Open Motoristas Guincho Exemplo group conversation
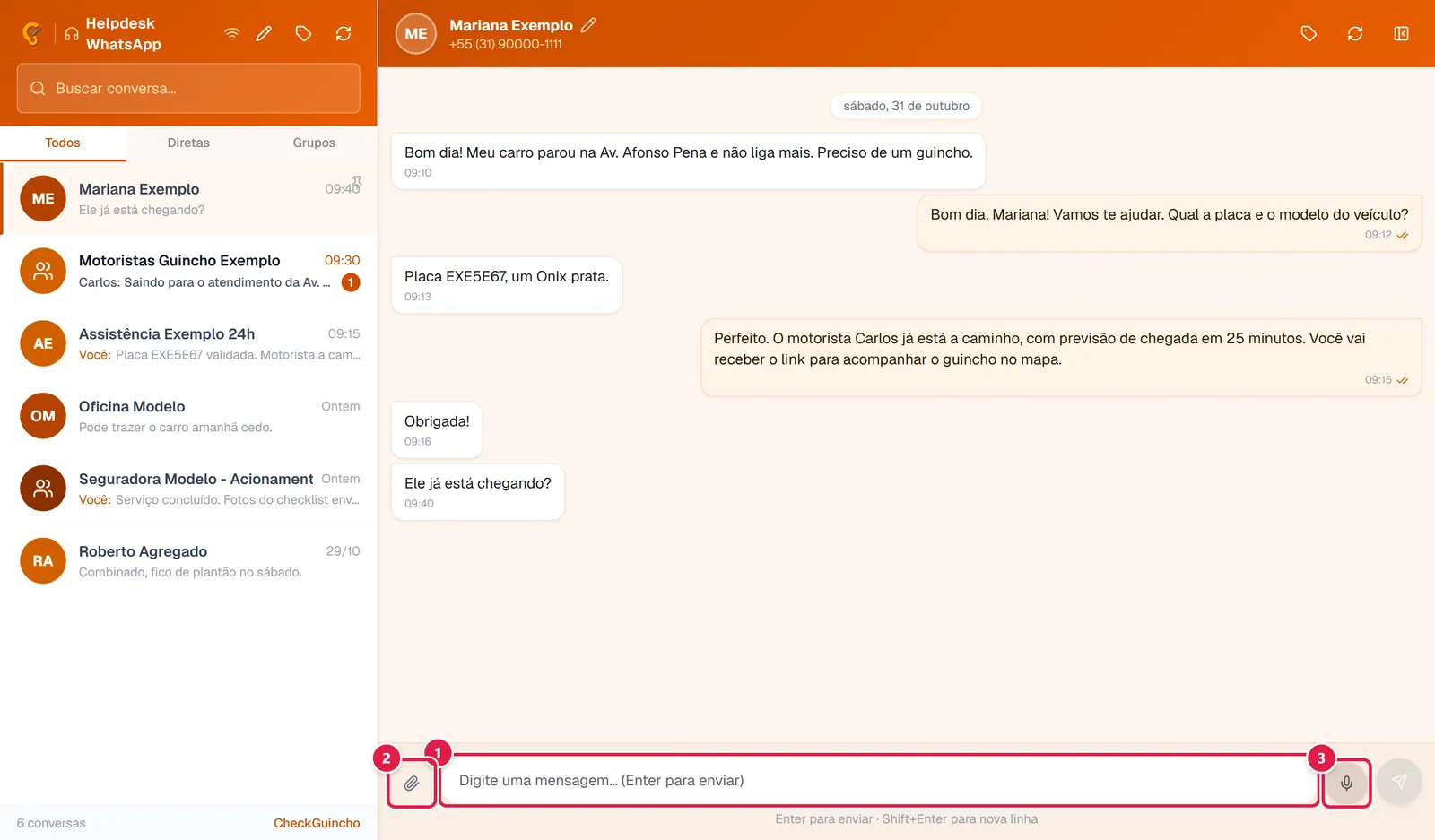Screen dimensions: 1435x840 coord(188,272)
